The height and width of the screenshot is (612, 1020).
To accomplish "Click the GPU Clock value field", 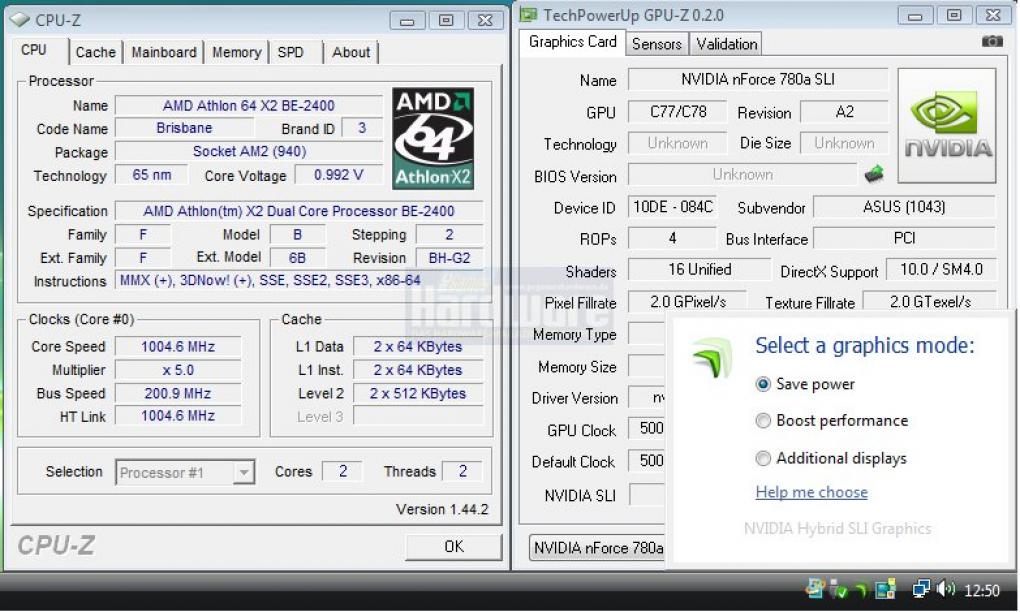I will 647,428.
